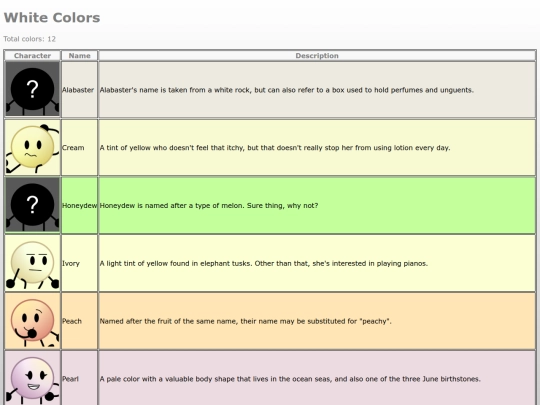Select the Alabaster name cell
The width and height of the screenshot is (540, 405).
tap(80, 90)
